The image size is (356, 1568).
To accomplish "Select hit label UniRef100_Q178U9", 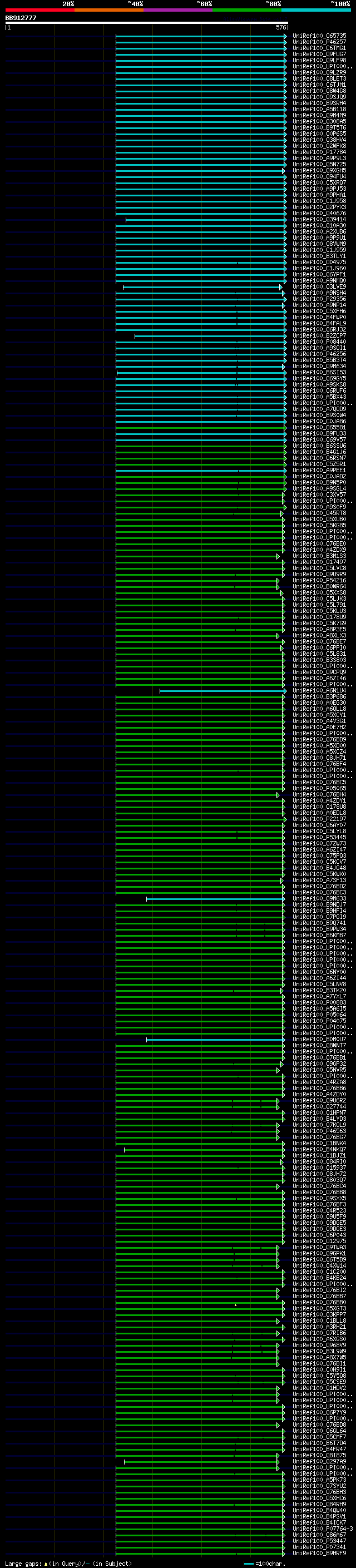I will click(319, 617).
